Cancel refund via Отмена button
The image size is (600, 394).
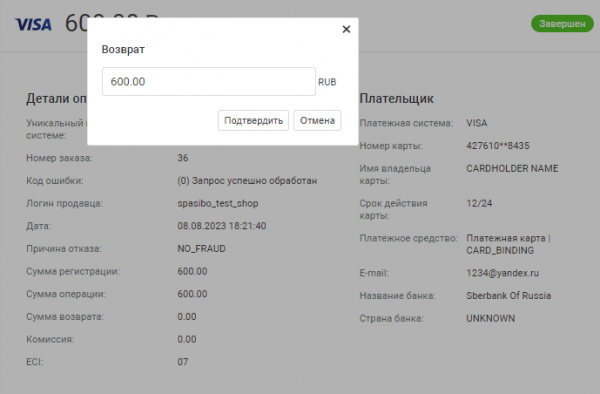[x=317, y=120]
